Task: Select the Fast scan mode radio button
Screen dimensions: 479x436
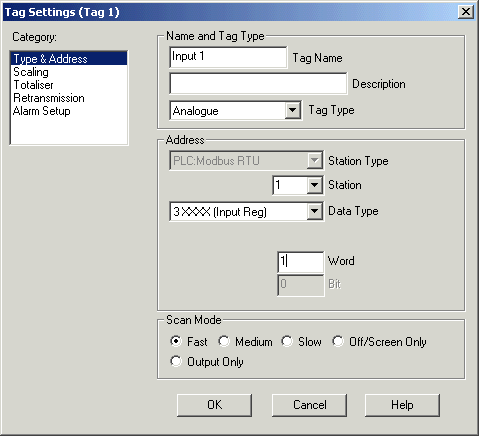Action: [x=176, y=341]
